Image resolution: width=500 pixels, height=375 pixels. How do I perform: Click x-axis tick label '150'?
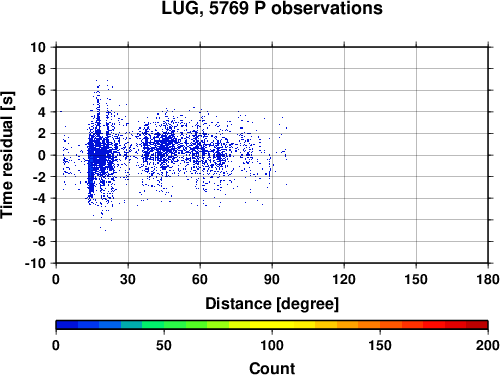pos(416,279)
